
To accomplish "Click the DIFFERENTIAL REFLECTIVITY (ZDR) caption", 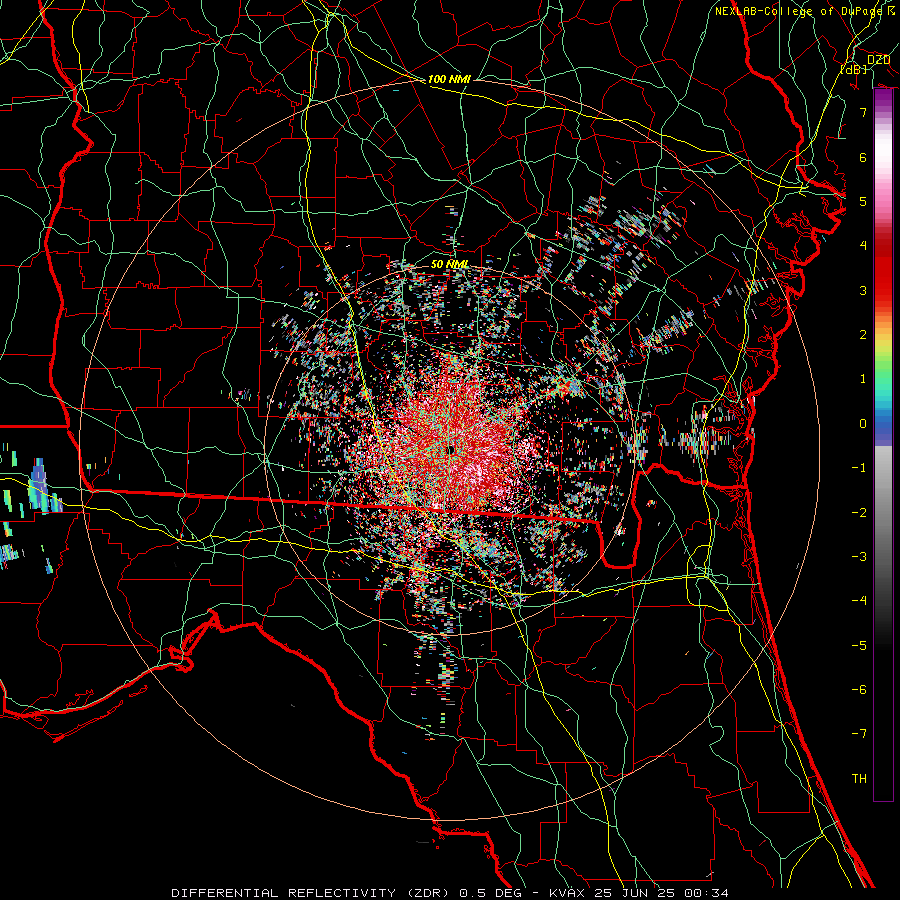I will tap(312, 893).
